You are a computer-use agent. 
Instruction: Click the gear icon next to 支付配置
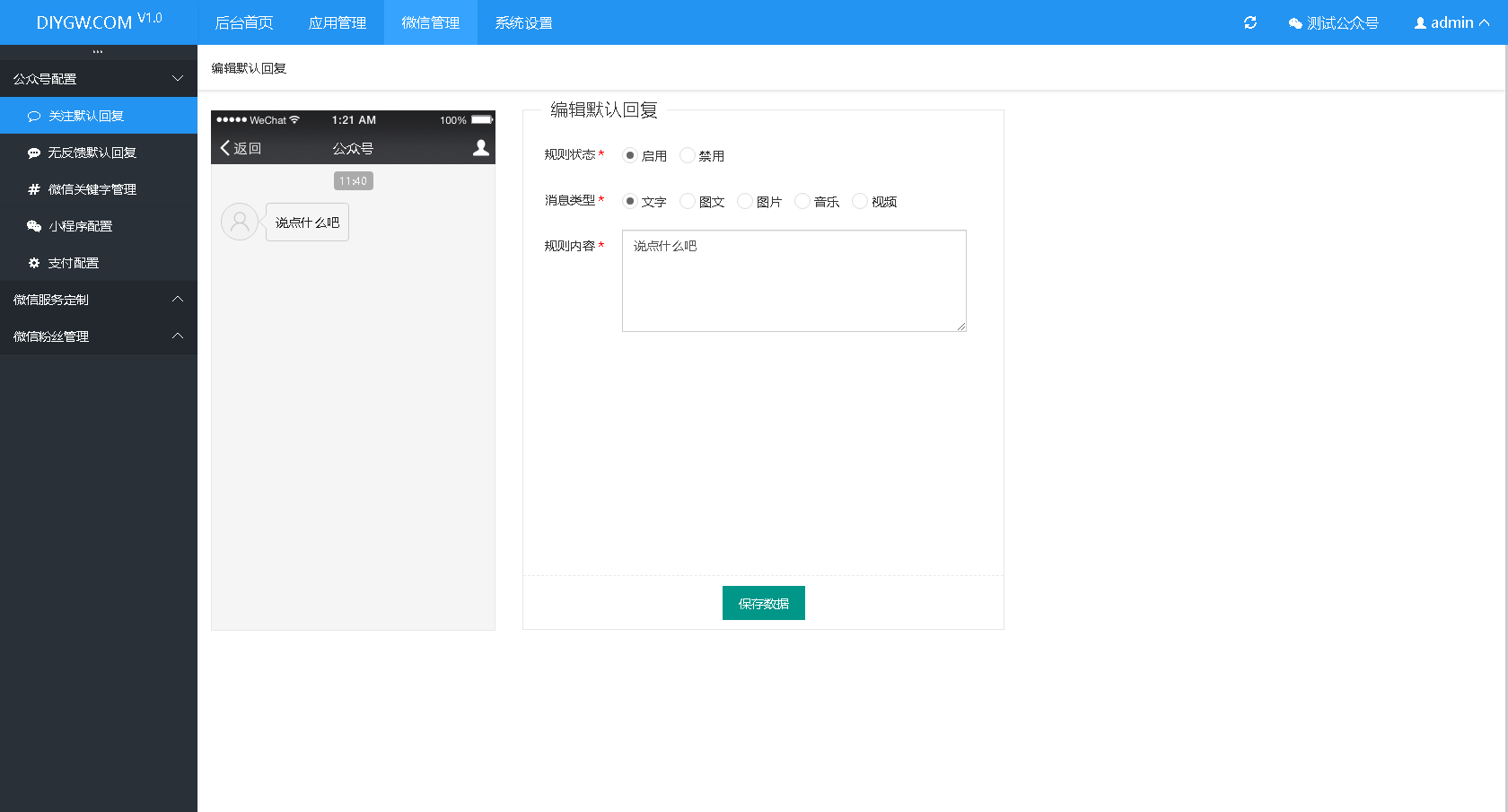(x=33, y=263)
